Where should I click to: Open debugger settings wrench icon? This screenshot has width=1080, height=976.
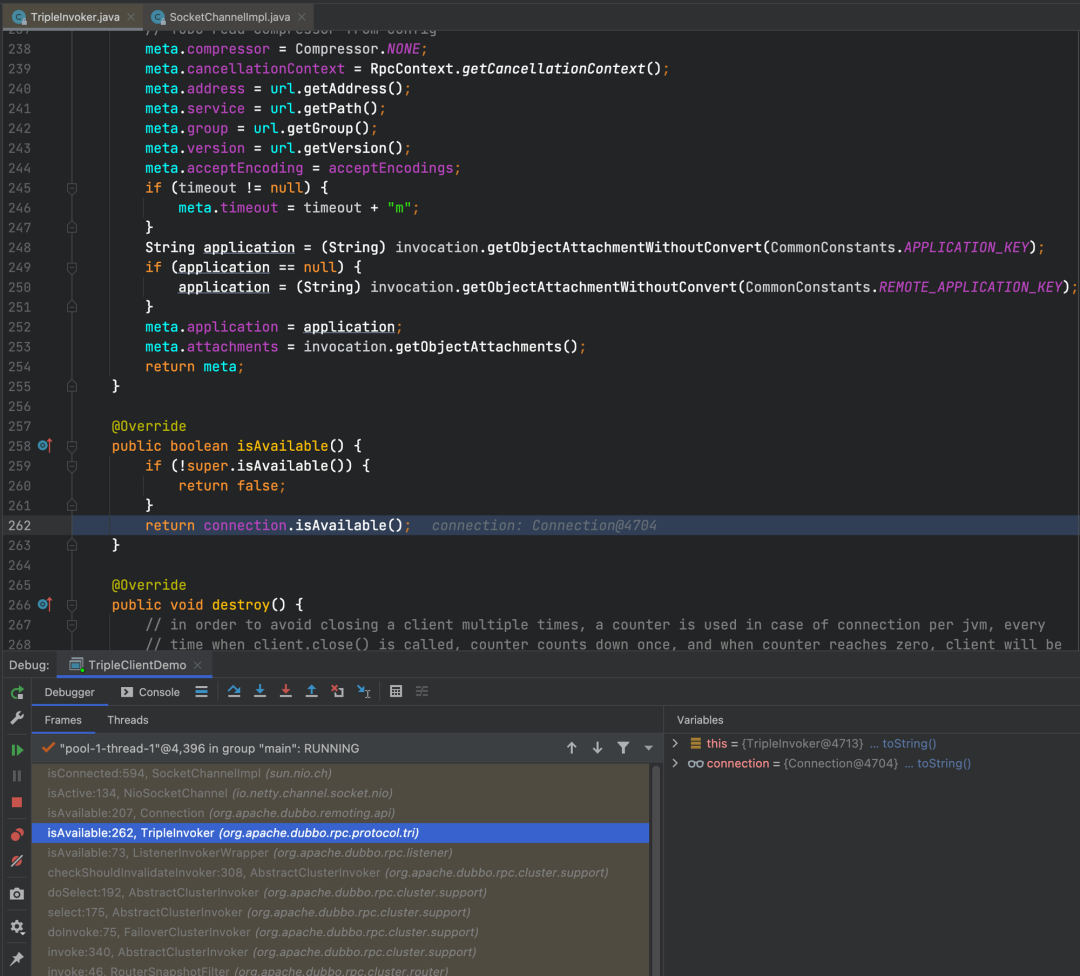(x=17, y=718)
